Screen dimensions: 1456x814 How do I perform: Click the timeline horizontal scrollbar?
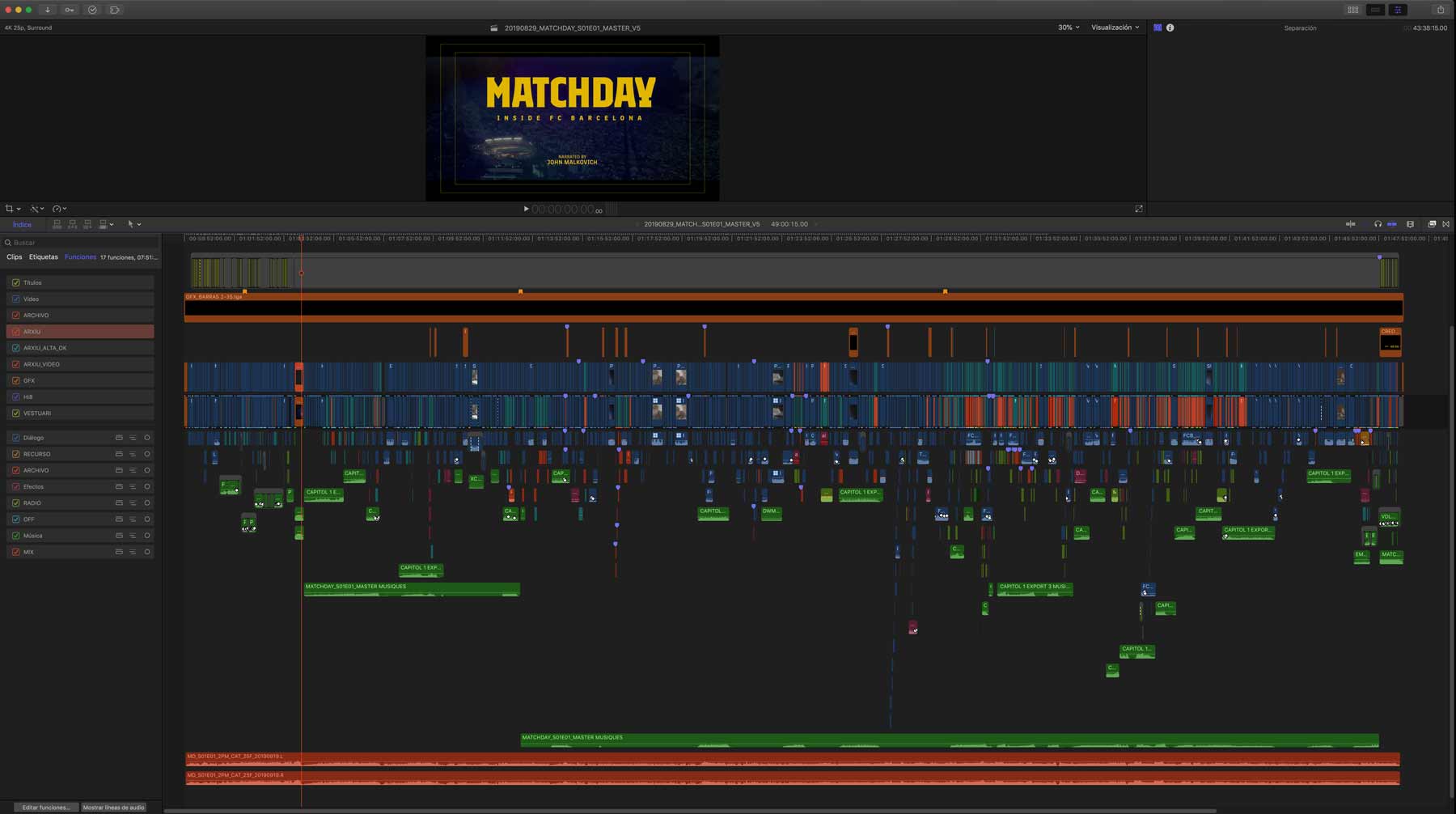click(x=690, y=810)
